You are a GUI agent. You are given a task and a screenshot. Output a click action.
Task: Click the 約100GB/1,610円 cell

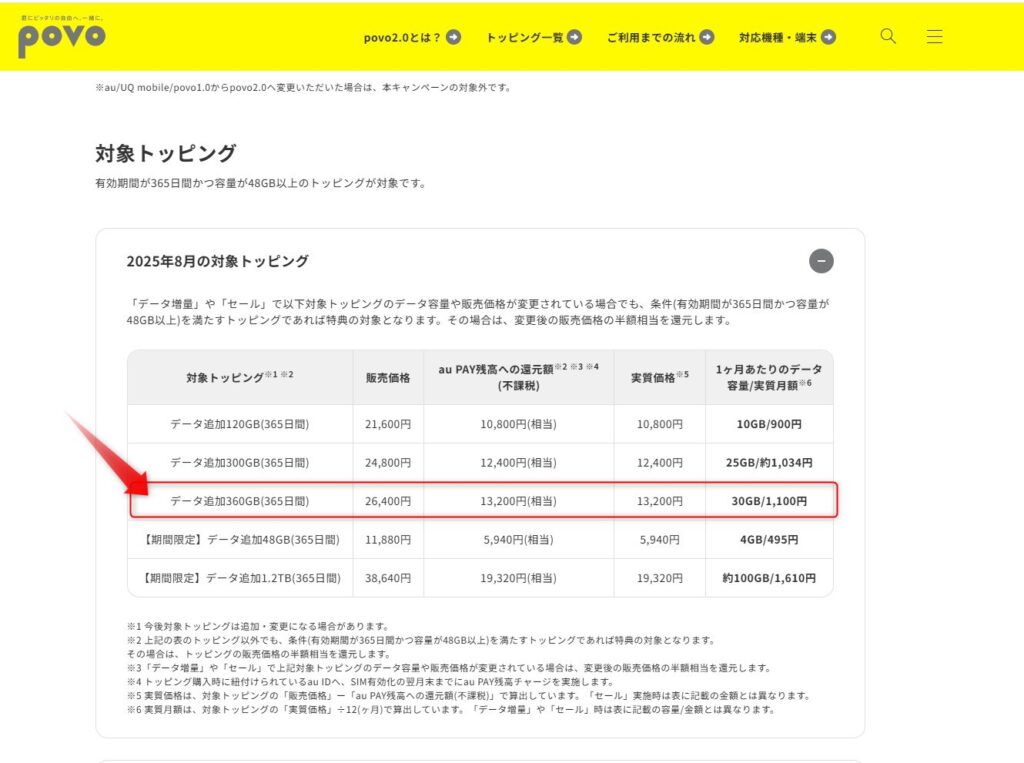click(x=769, y=578)
